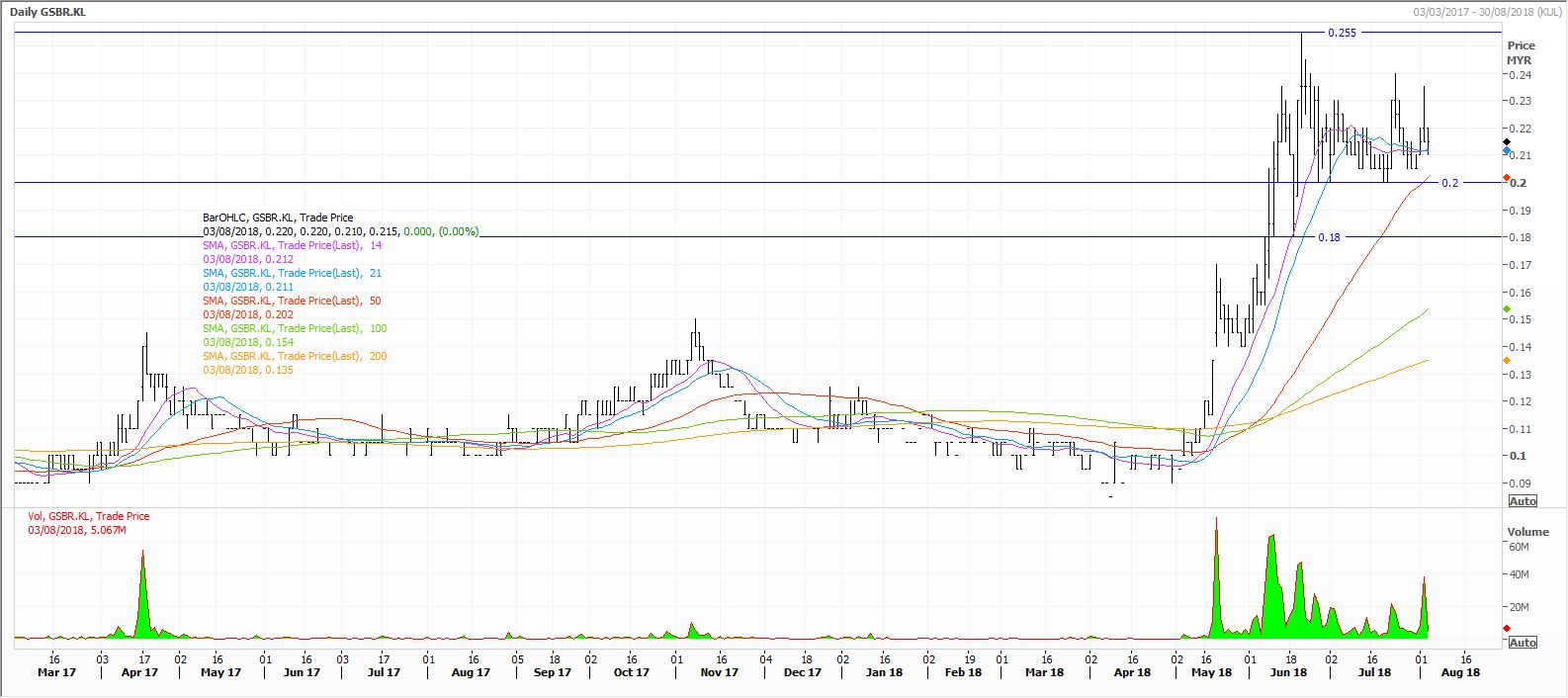Image resolution: width=1568 pixels, height=698 pixels.
Task: Click the black last-price diamond marker
Action: coord(1506,142)
